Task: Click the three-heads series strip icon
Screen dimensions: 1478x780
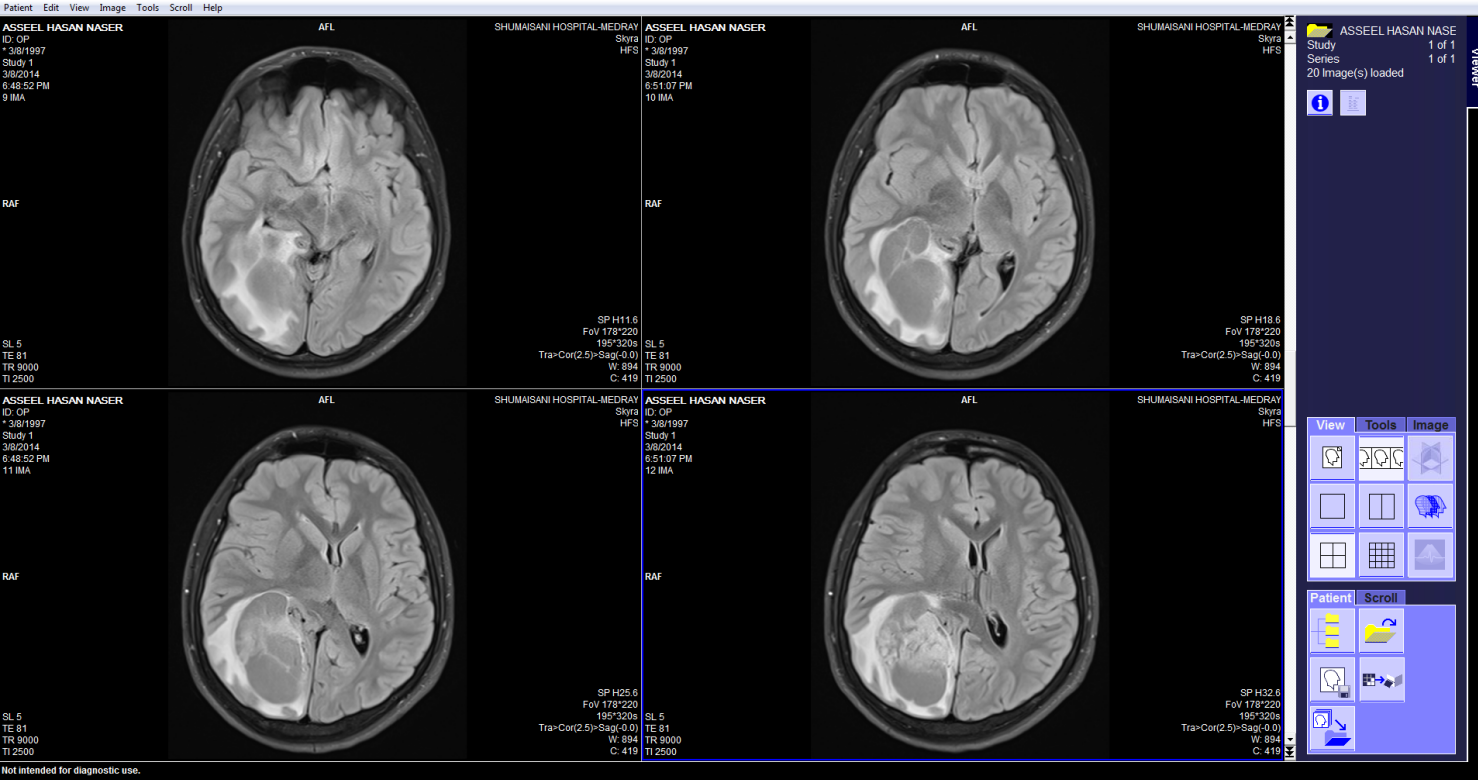Action: point(1381,458)
